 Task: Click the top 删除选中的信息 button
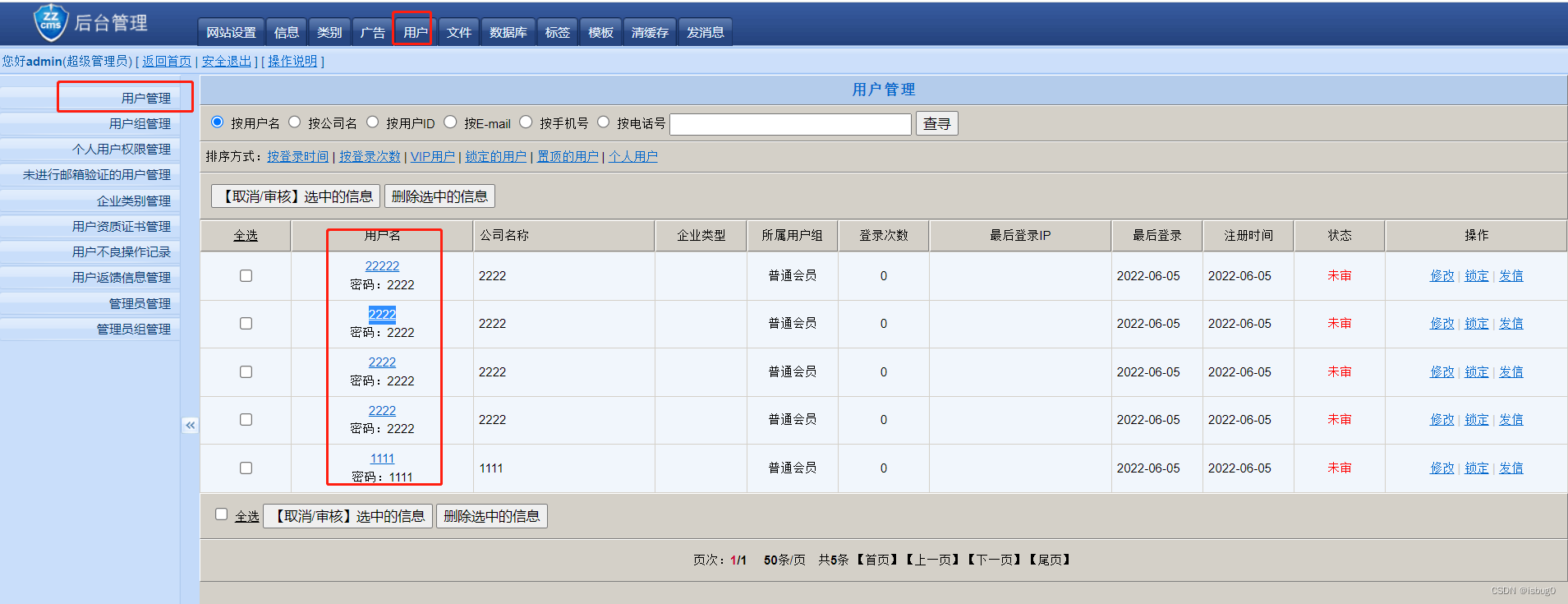coord(439,196)
